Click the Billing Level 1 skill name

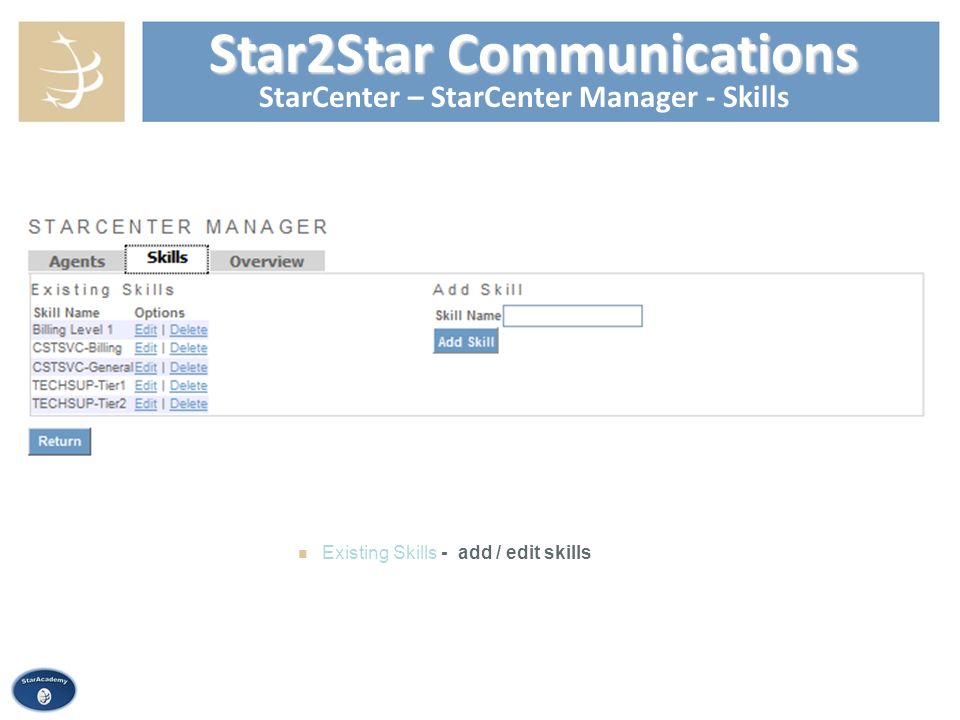(73, 330)
